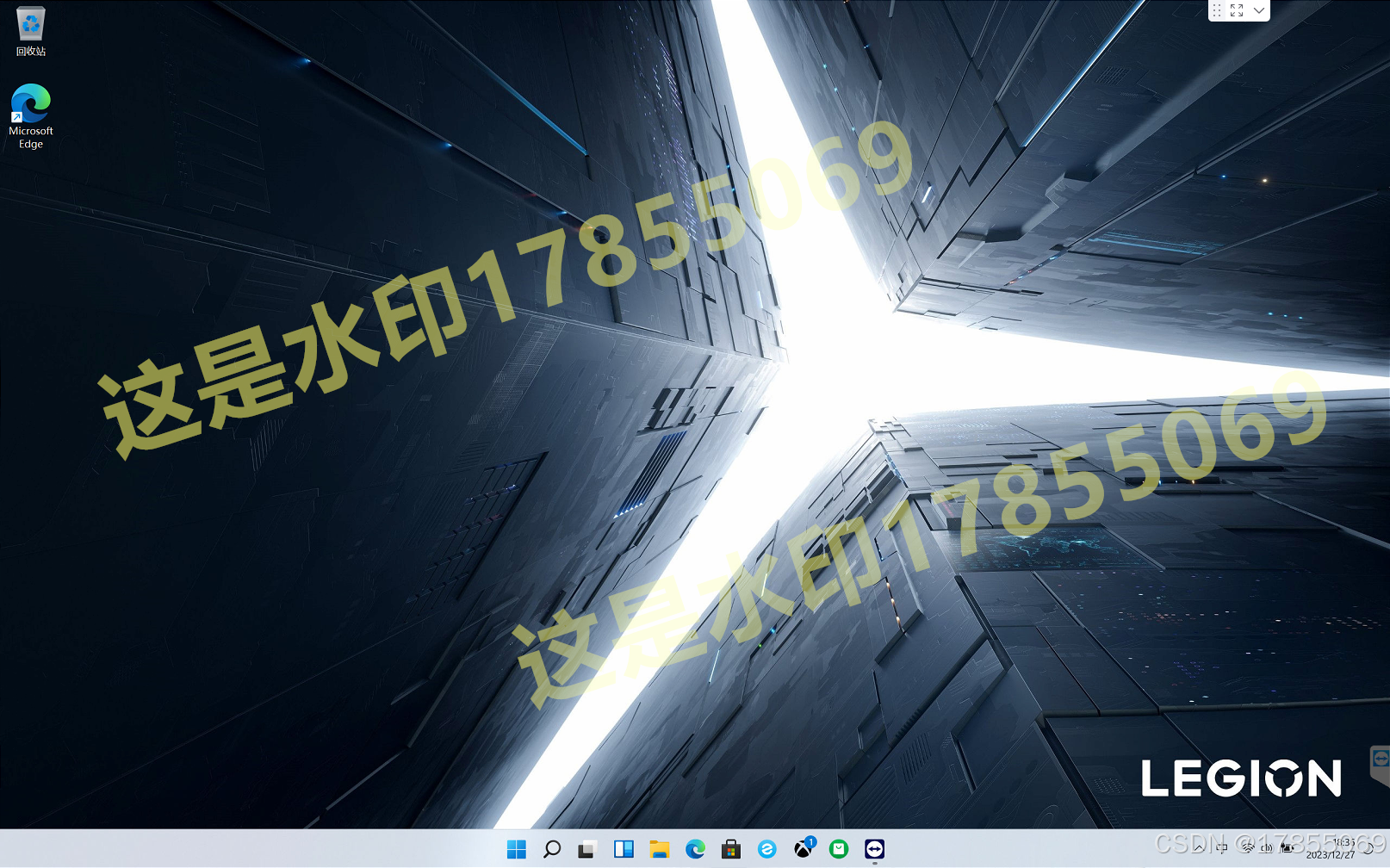The image size is (1390, 868).
Task: Open Task View on the taskbar
Action: click(x=587, y=849)
